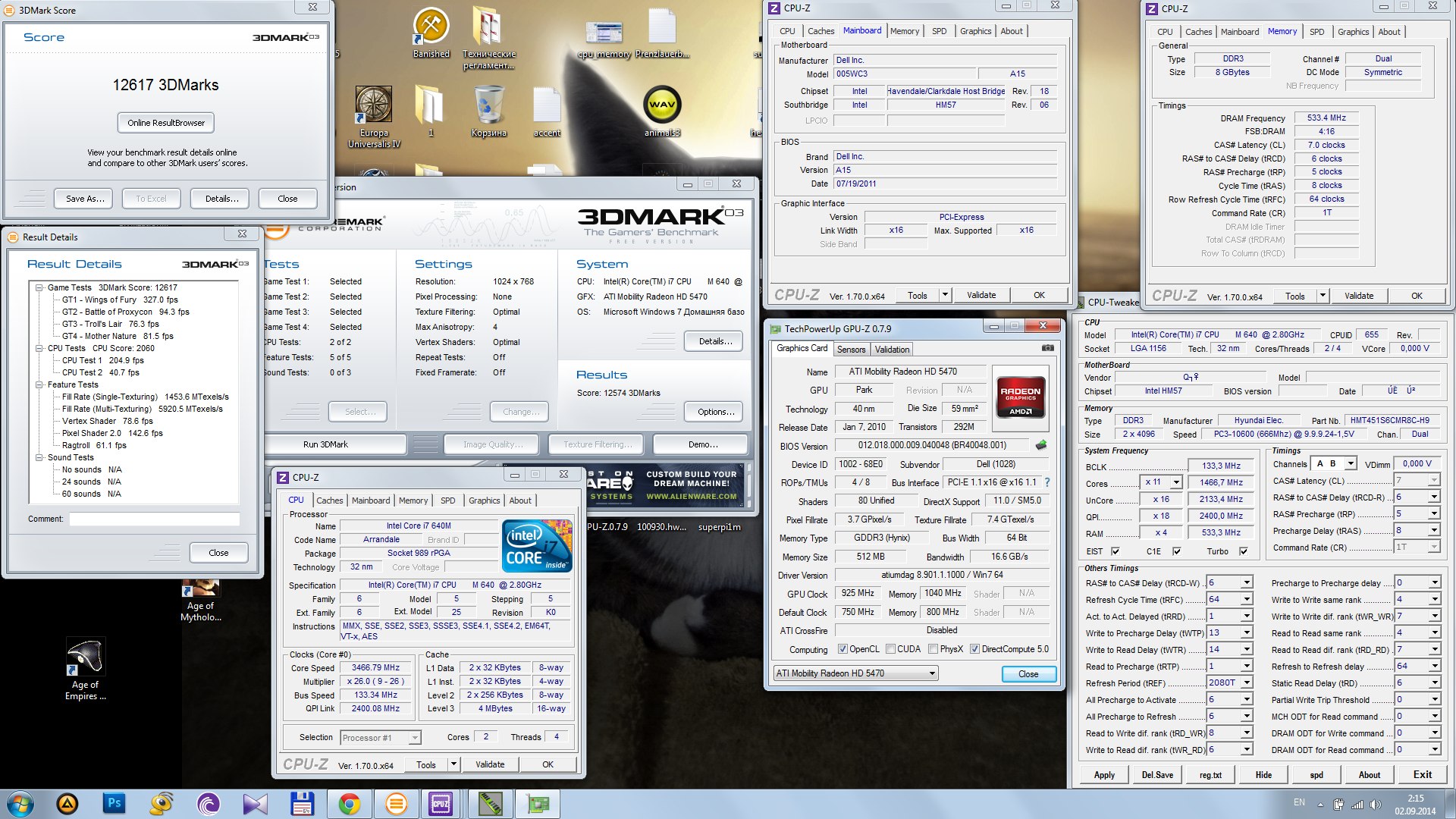Click the reg.txt button in CPU-Tweaker
This screenshot has height=819, width=1456.
click(1210, 775)
